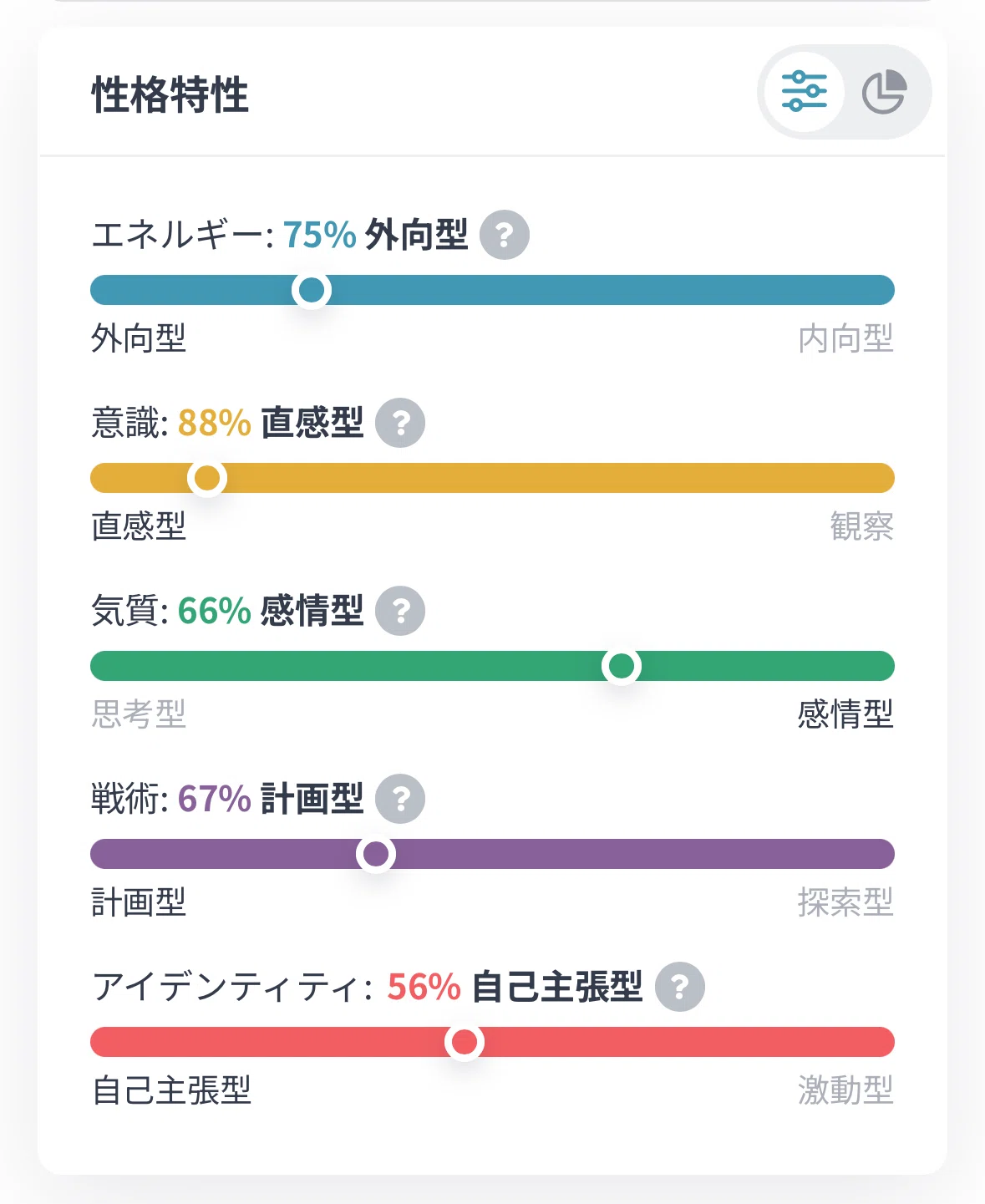Open help icon next to 感情型 heading

tap(400, 611)
